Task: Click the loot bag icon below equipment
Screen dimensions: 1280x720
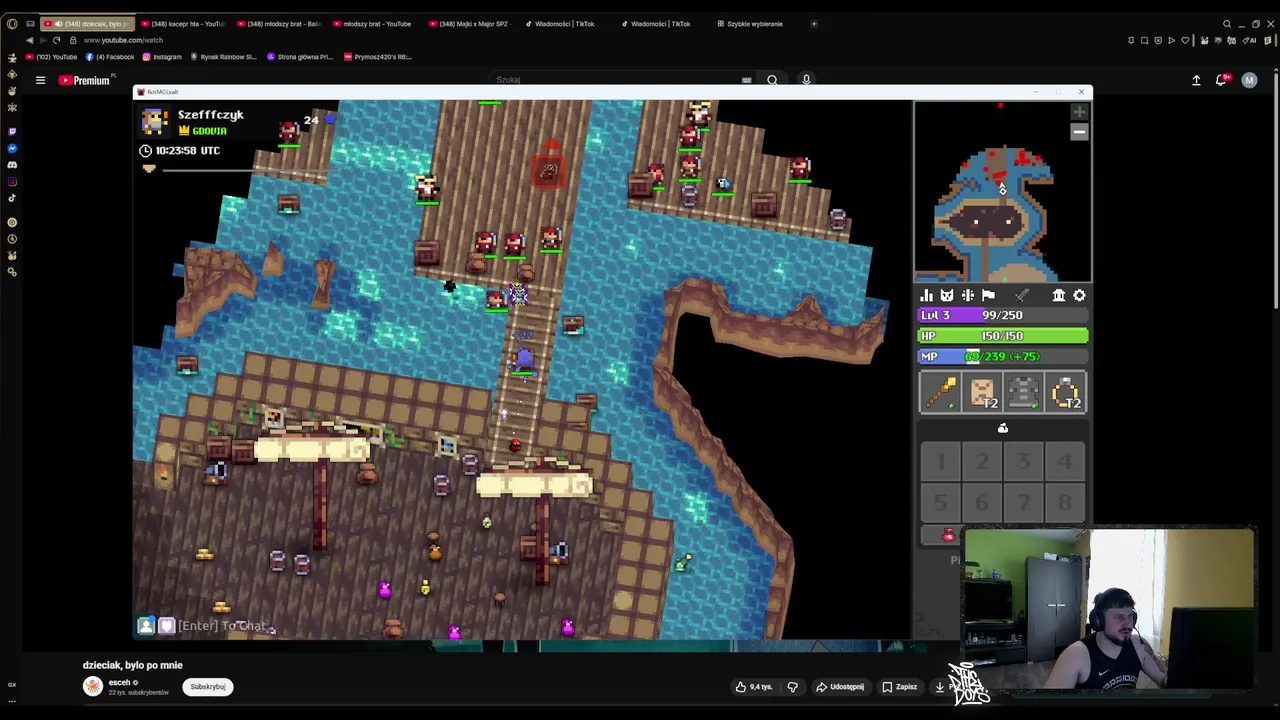Action: 1002,428
